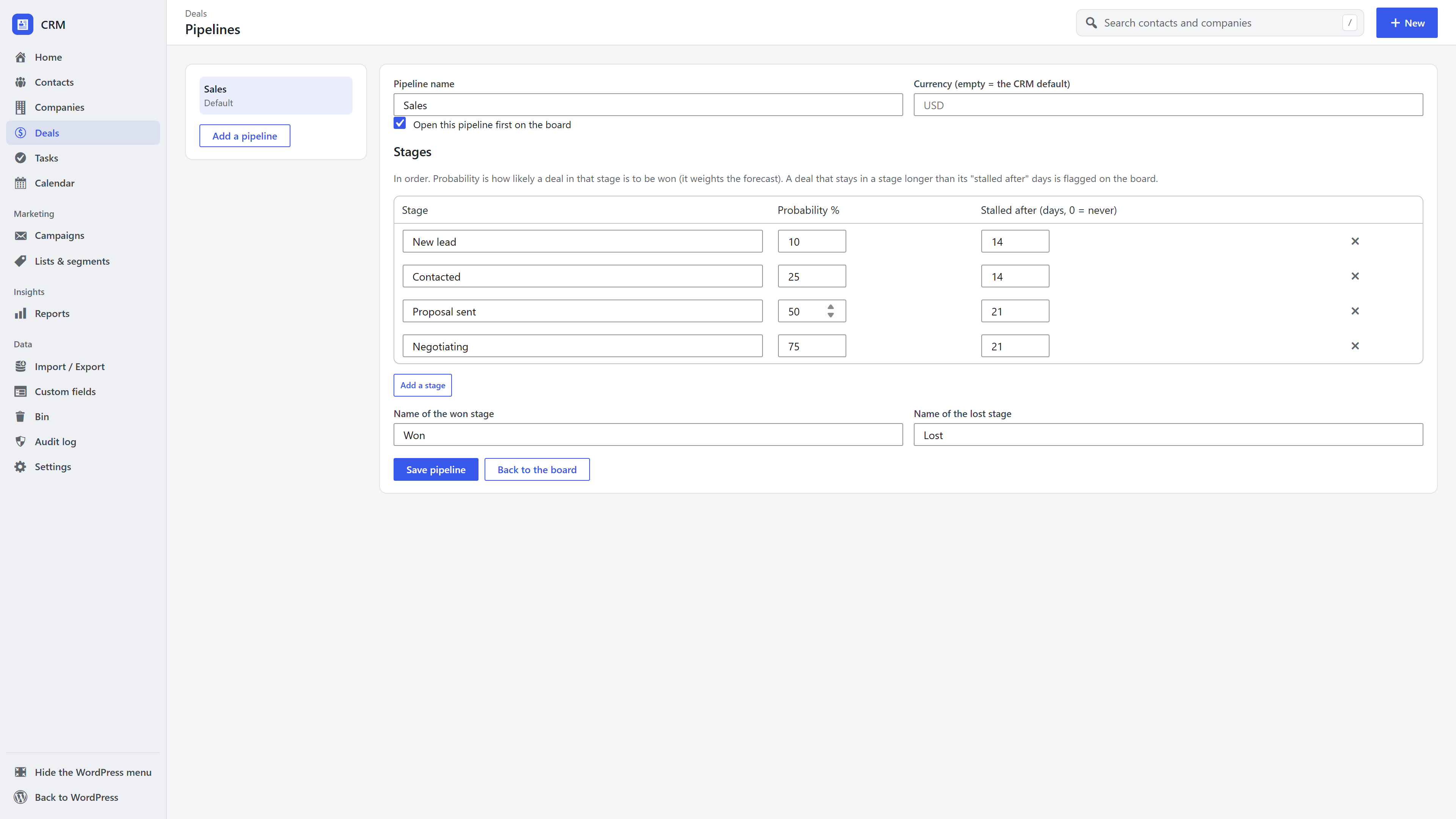Click the Campaigns envelope icon

click(21, 236)
